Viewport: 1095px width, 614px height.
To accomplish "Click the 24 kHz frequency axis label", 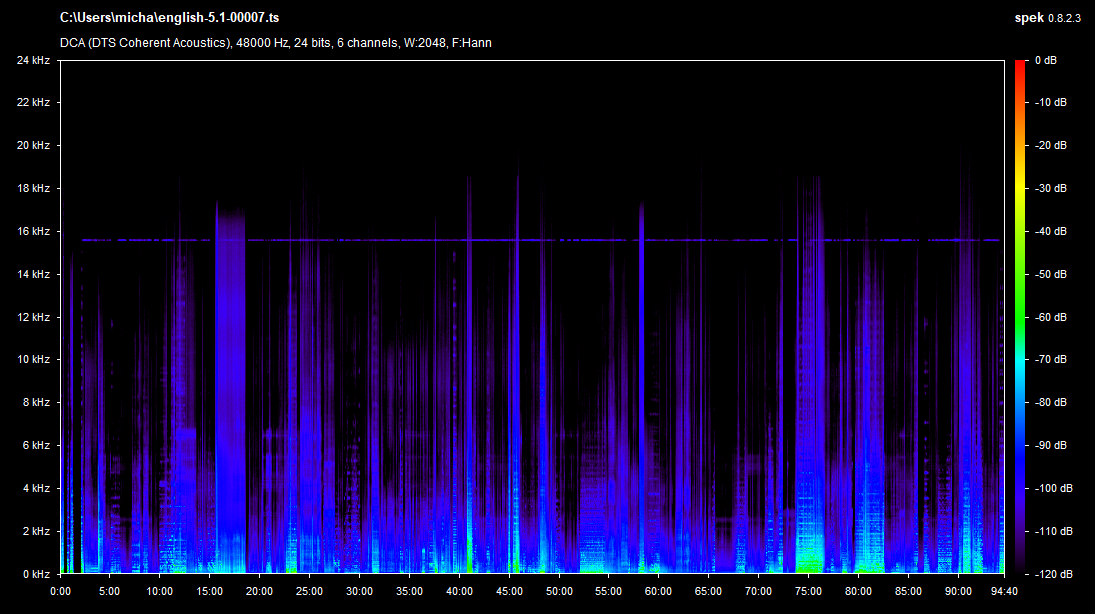I will coord(32,60).
